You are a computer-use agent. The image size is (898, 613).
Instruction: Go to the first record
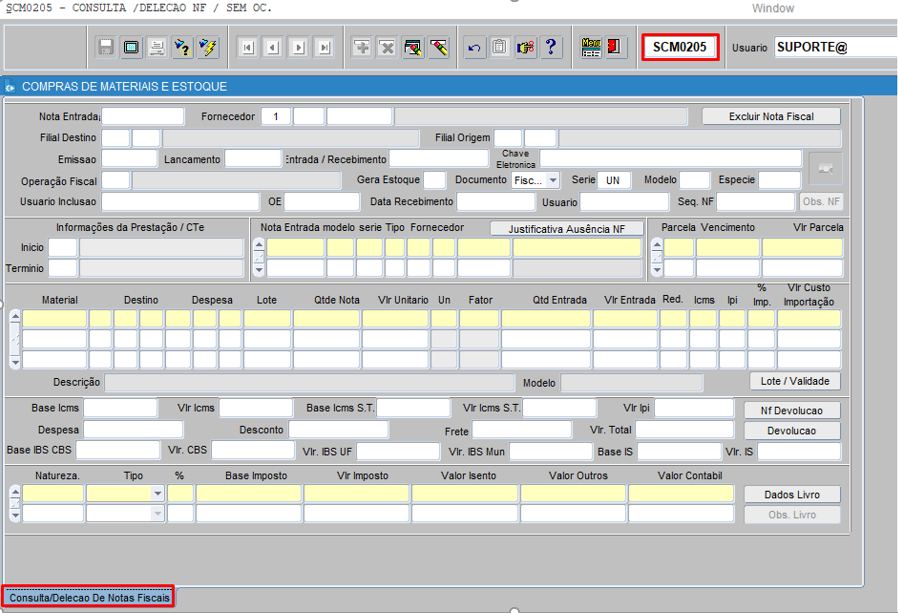[247, 47]
